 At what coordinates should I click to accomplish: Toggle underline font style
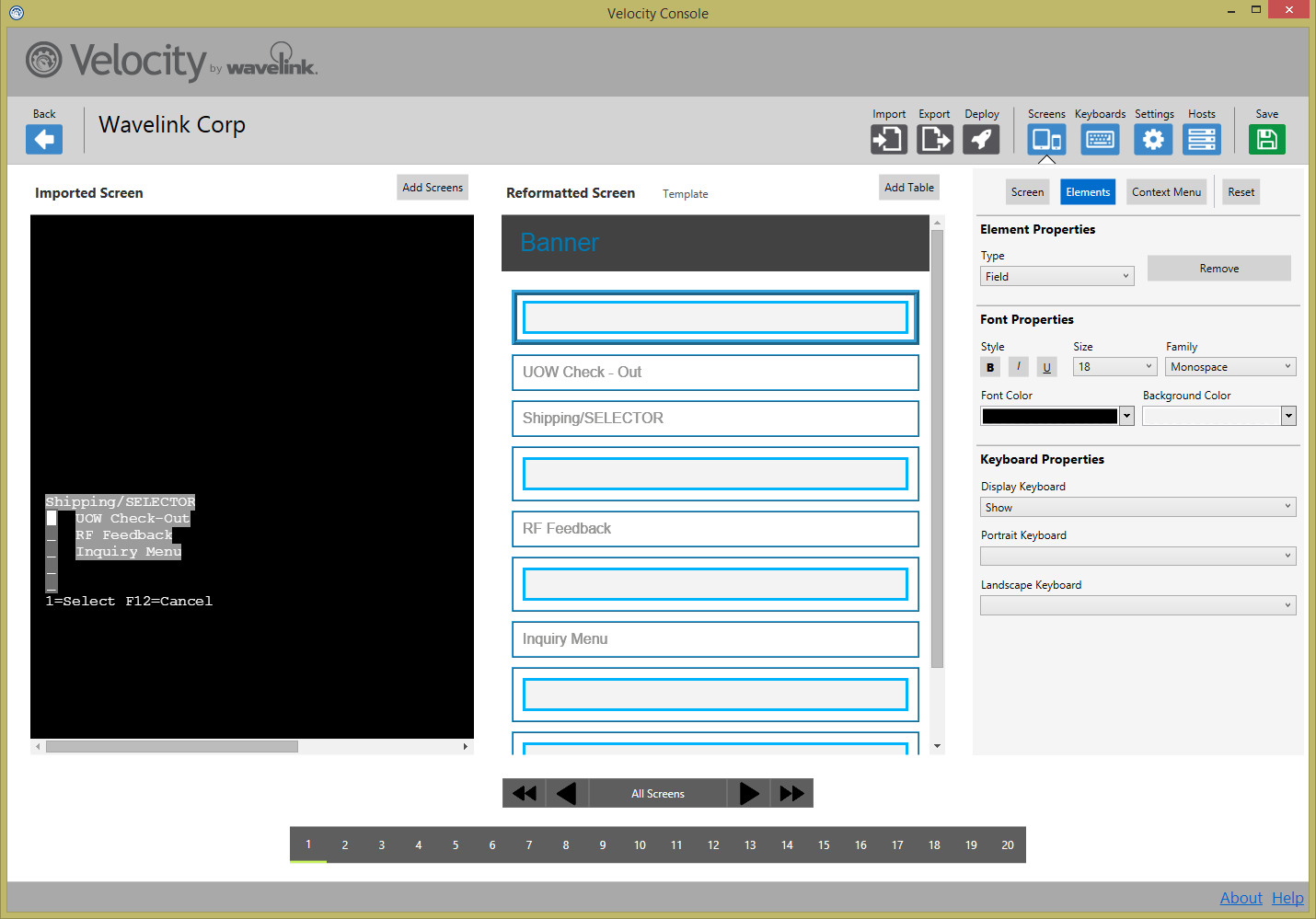pyautogui.click(x=1046, y=367)
